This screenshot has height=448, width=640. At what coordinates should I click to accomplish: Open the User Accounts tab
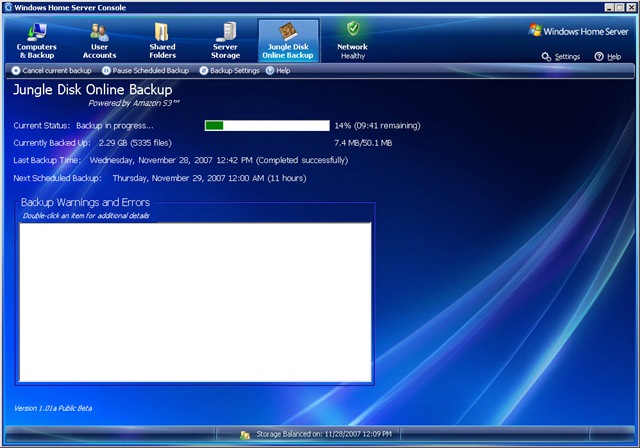tap(99, 41)
